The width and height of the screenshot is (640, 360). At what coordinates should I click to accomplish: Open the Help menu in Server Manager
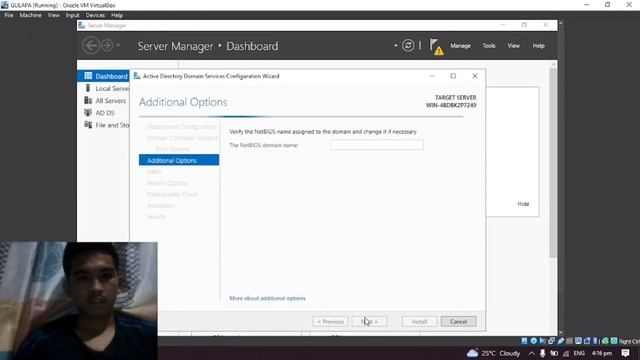pyautogui.click(x=538, y=46)
